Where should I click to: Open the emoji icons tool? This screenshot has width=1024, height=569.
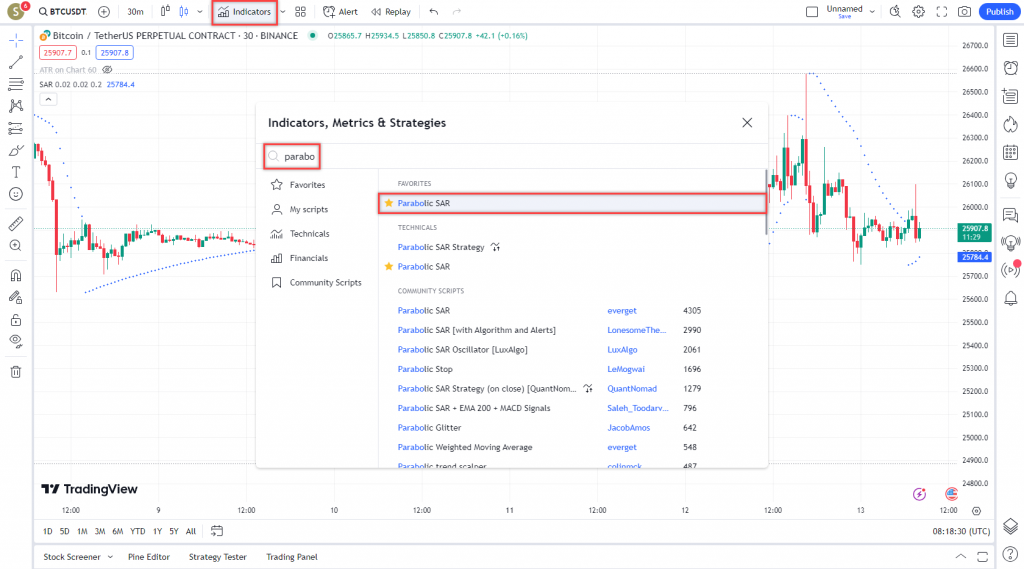pyautogui.click(x=16, y=194)
